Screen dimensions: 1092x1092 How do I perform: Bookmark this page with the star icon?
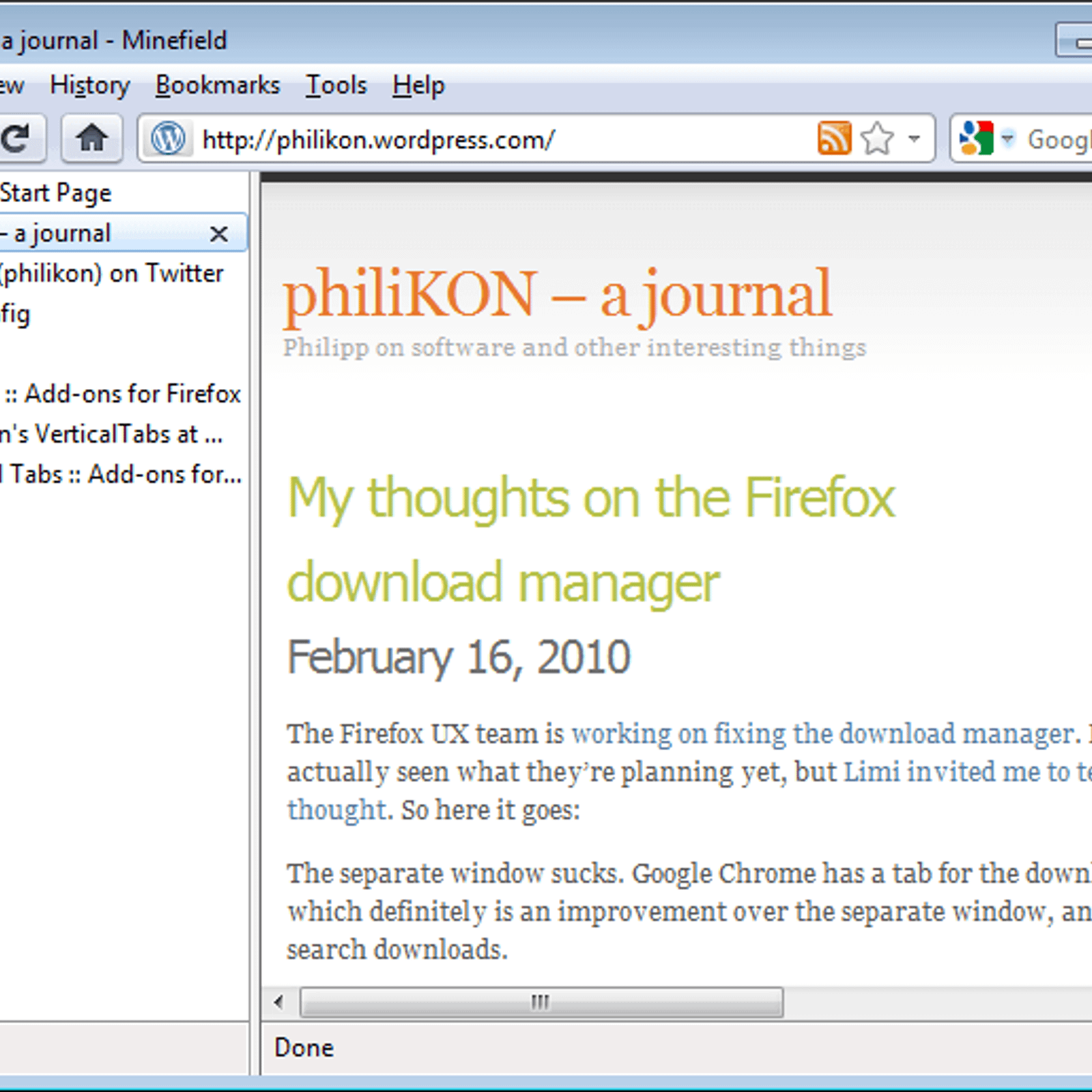[x=877, y=139]
